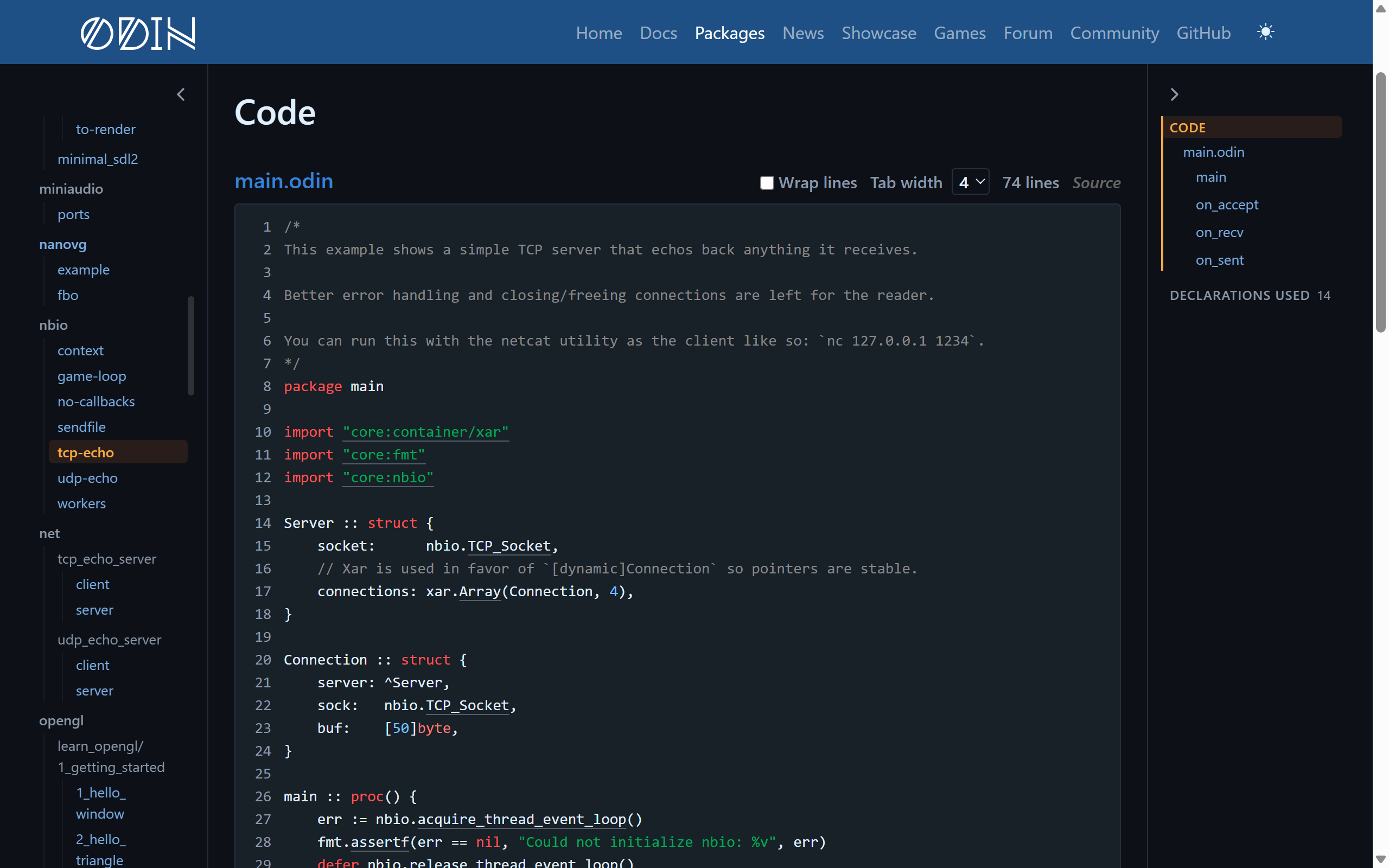Expand the DECLARATIONS USED section
This screenshot has height=868, width=1389.
pos(1250,295)
